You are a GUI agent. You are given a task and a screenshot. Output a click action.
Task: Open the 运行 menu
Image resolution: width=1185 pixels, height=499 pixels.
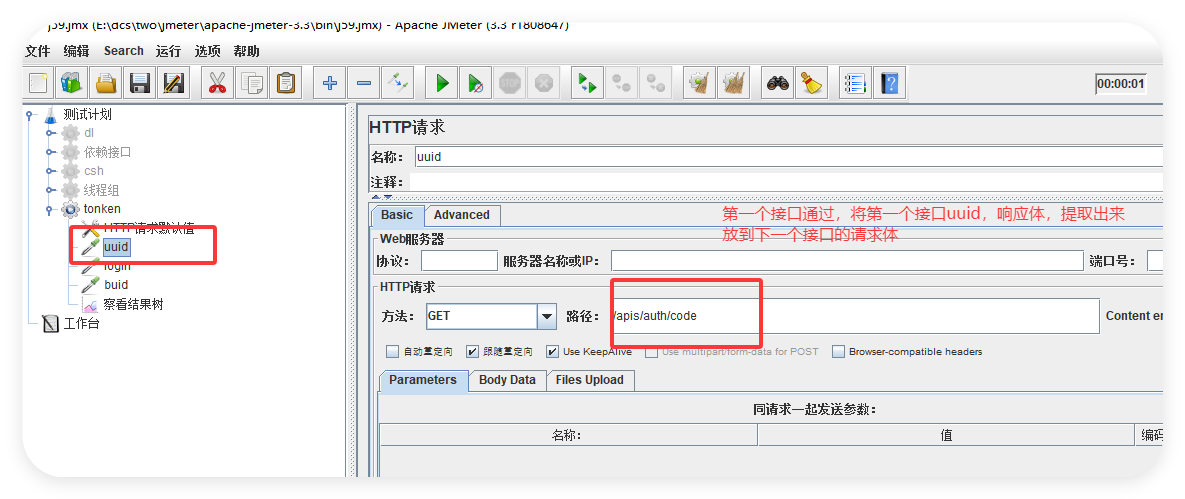tap(169, 51)
